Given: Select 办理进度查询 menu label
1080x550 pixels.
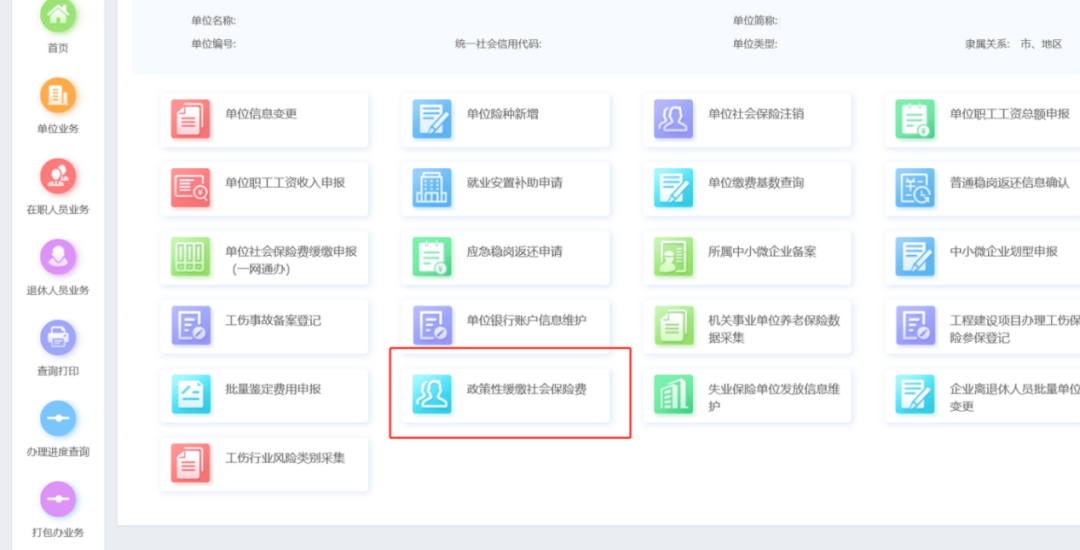Looking at the screenshot, I should tap(58, 452).
